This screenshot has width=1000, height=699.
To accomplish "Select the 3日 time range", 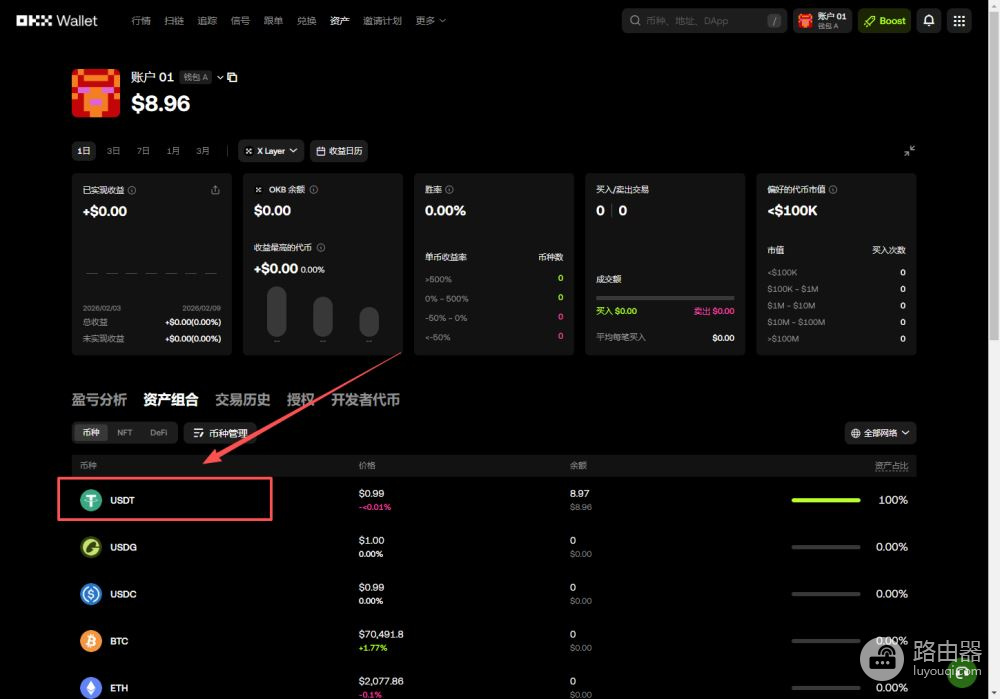I will pyautogui.click(x=114, y=151).
